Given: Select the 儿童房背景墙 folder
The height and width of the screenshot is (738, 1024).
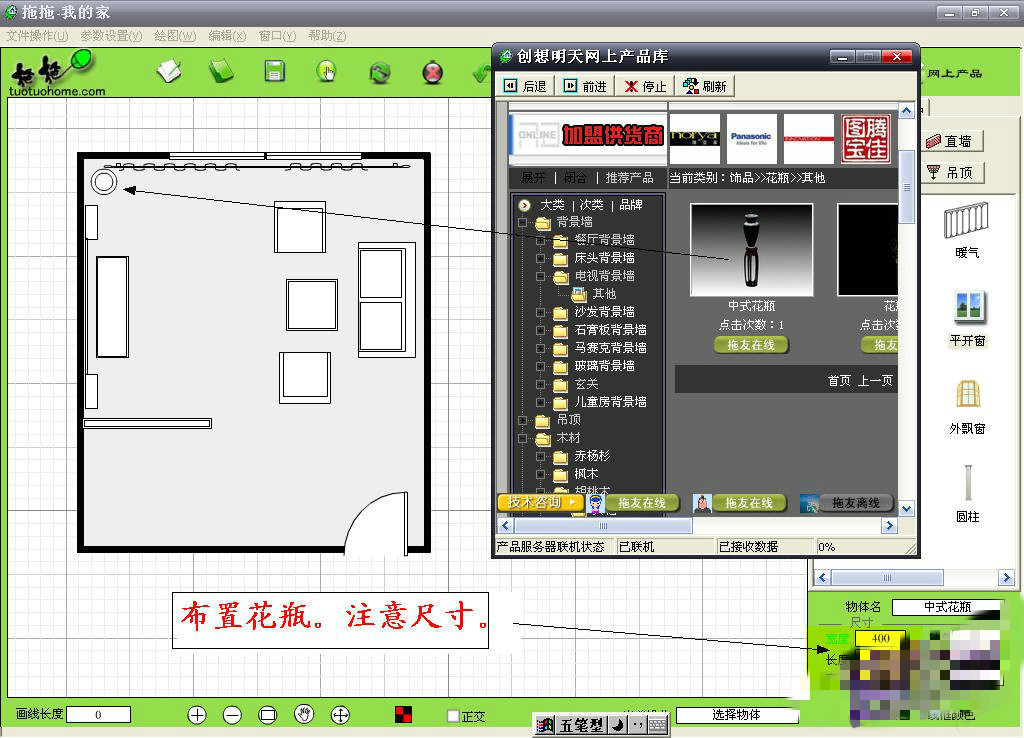Looking at the screenshot, I should pyautogui.click(x=610, y=402).
